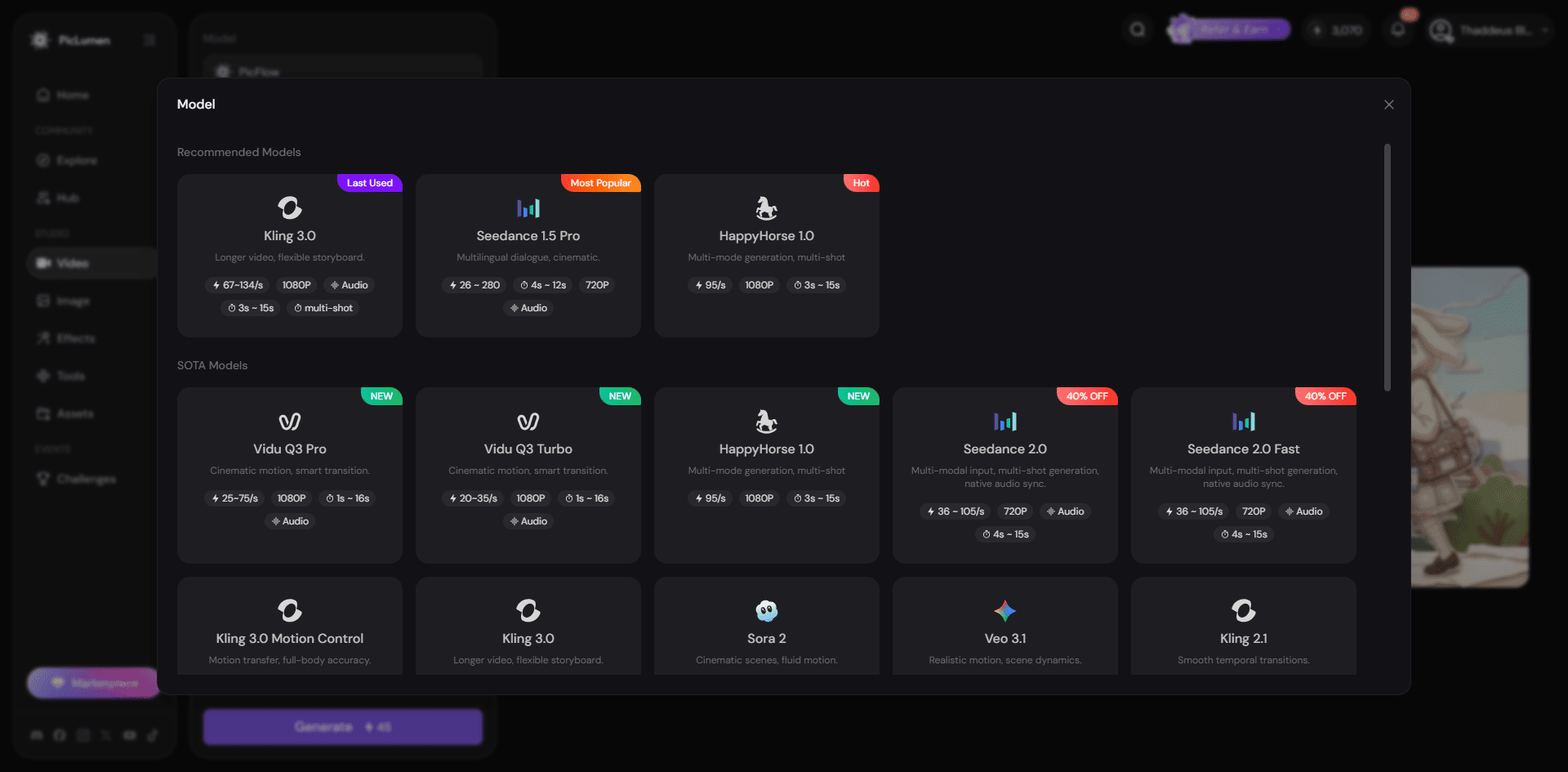The height and width of the screenshot is (772, 1568).
Task: Click Seedance 1.5 Pro bars icon
Action: [x=528, y=208]
